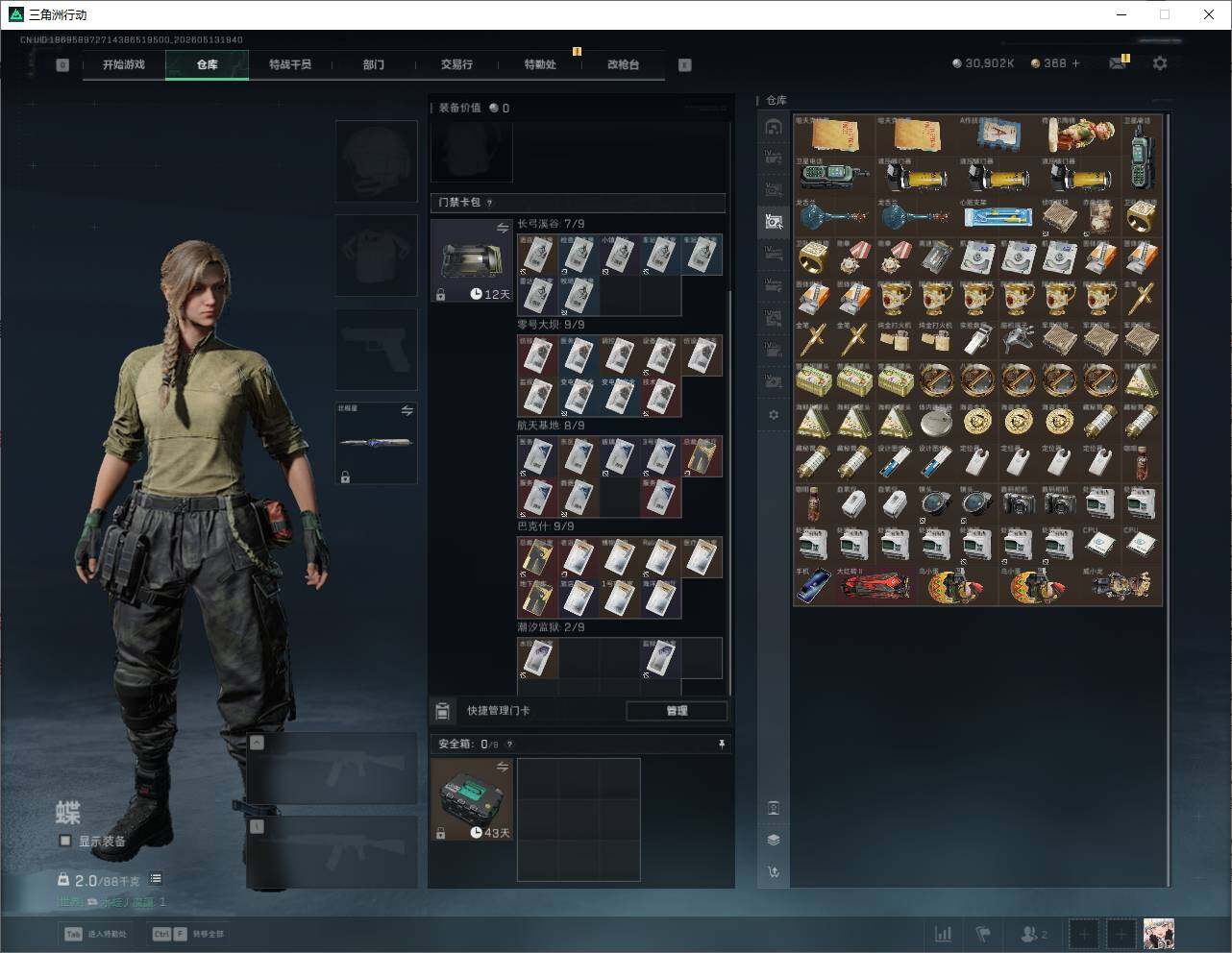Viewport: 1232px width, 953px height.
Task: Click the warehouse panel vertical scrollbar
Action: coord(1168,500)
